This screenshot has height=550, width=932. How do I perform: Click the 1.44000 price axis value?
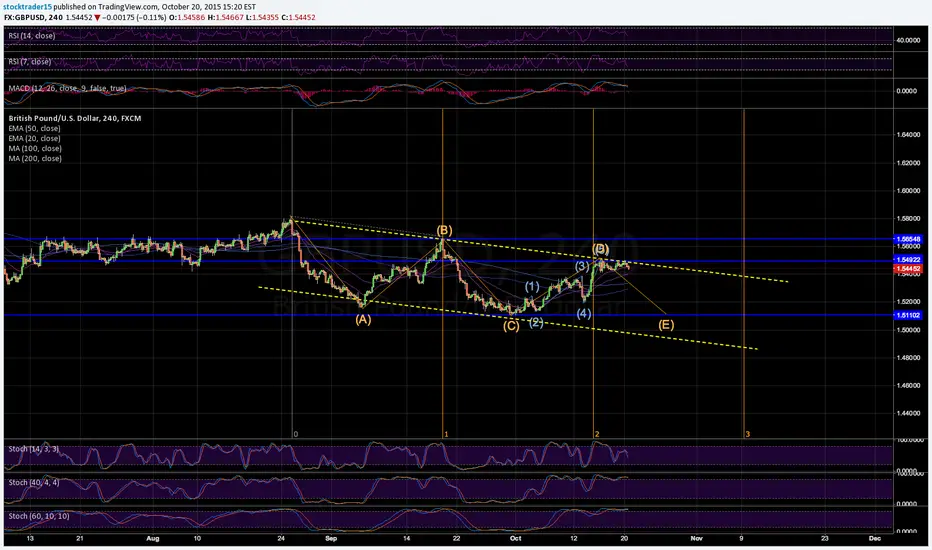908,413
